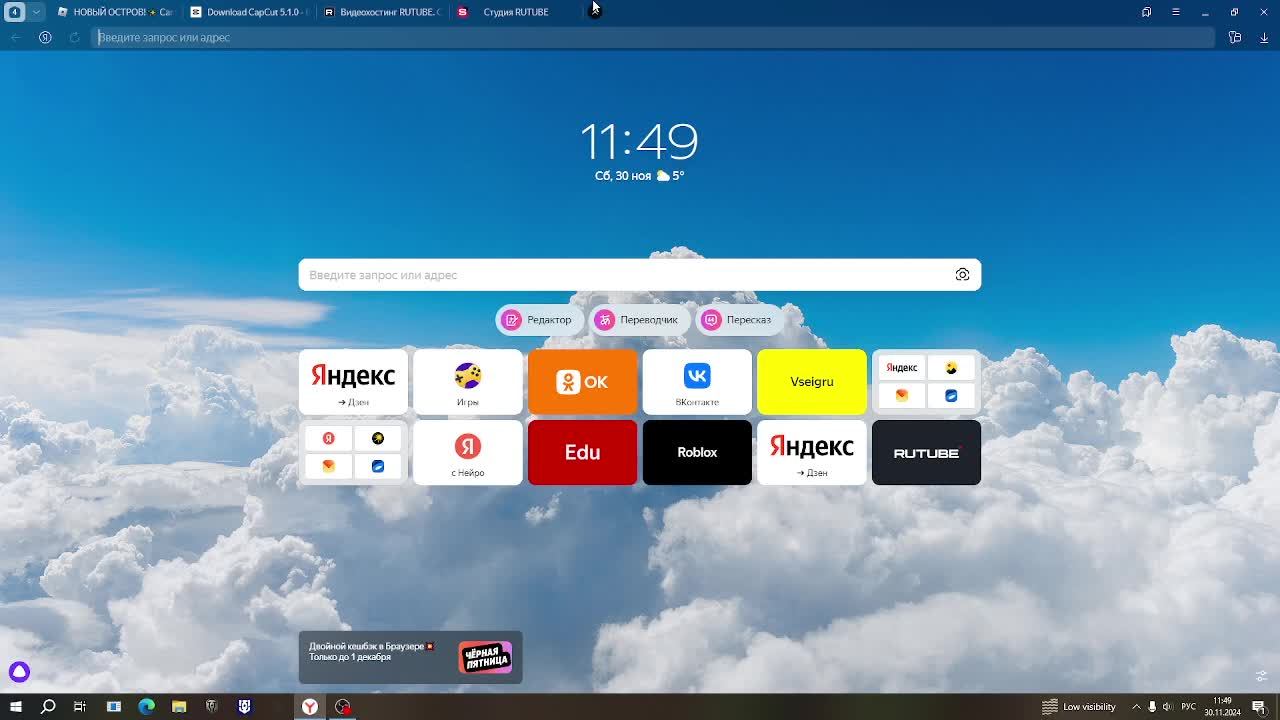Screen dimensions: 1280x720
Task: Launch the Пересказ tool
Action: [x=739, y=320]
